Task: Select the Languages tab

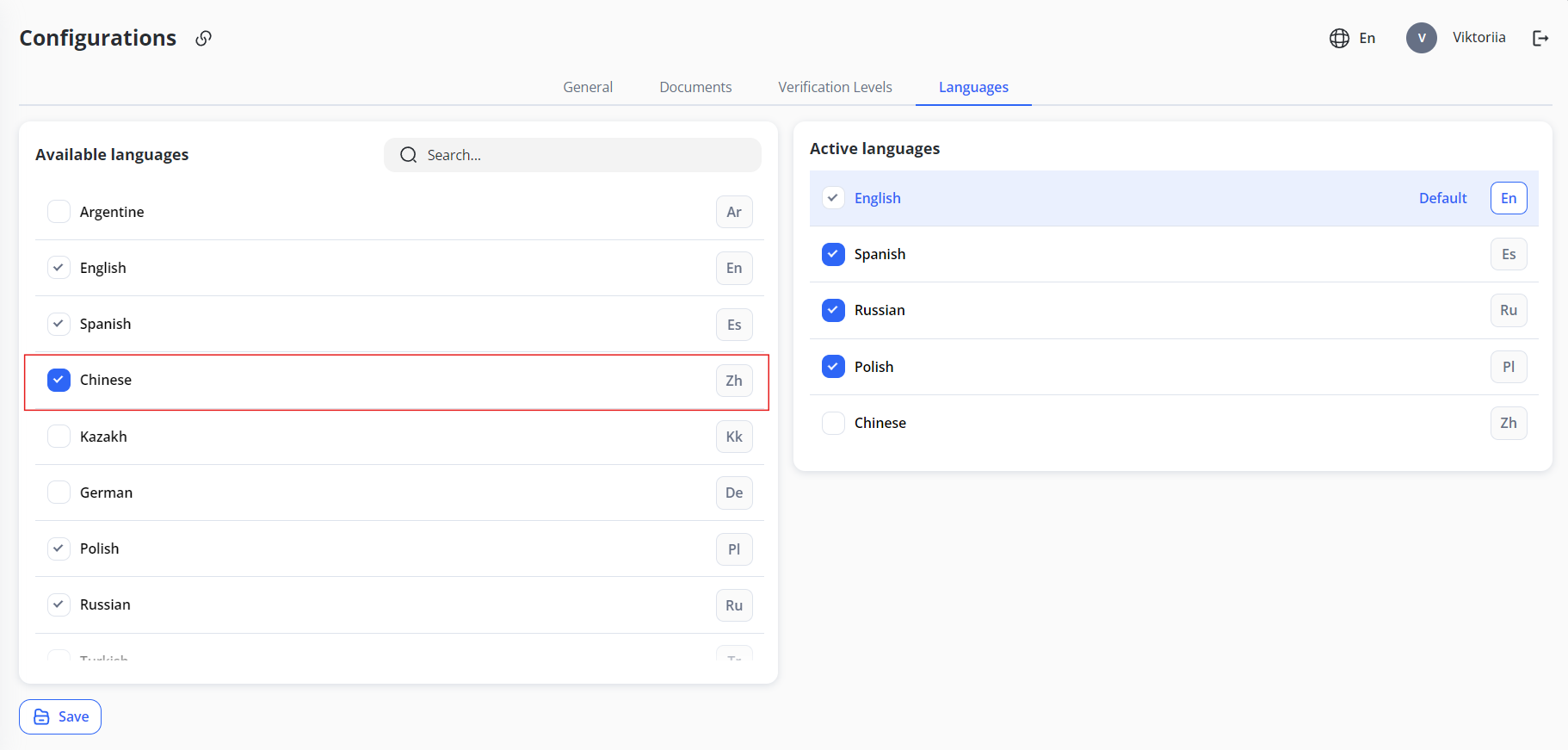Action: point(973,87)
